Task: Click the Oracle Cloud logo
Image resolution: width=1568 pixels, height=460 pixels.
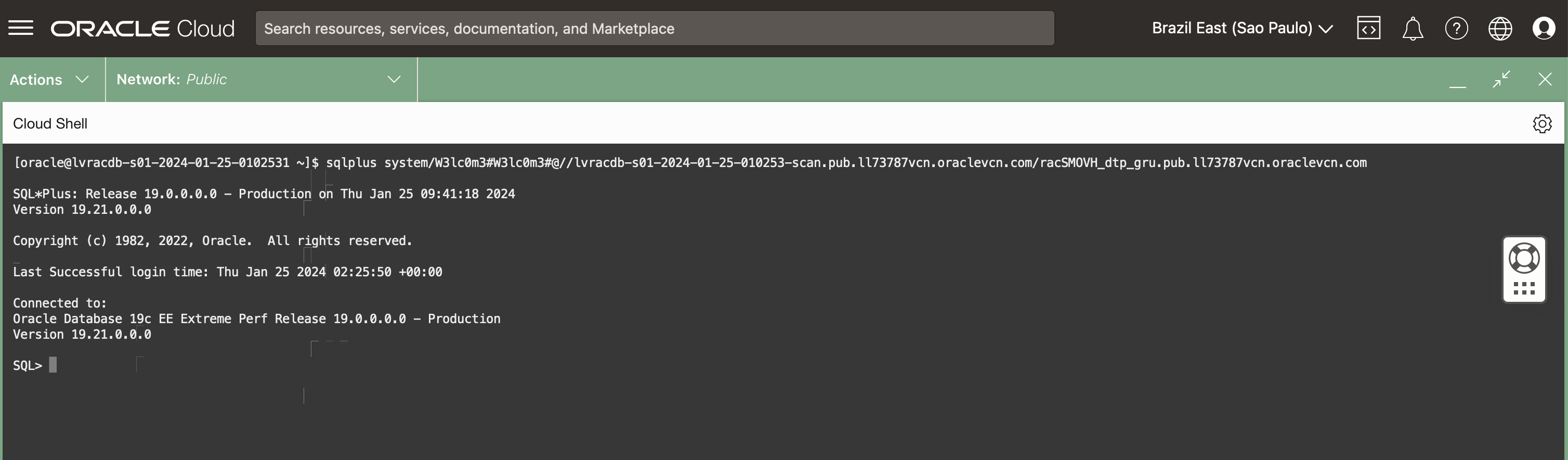Action: pos(142,29)
